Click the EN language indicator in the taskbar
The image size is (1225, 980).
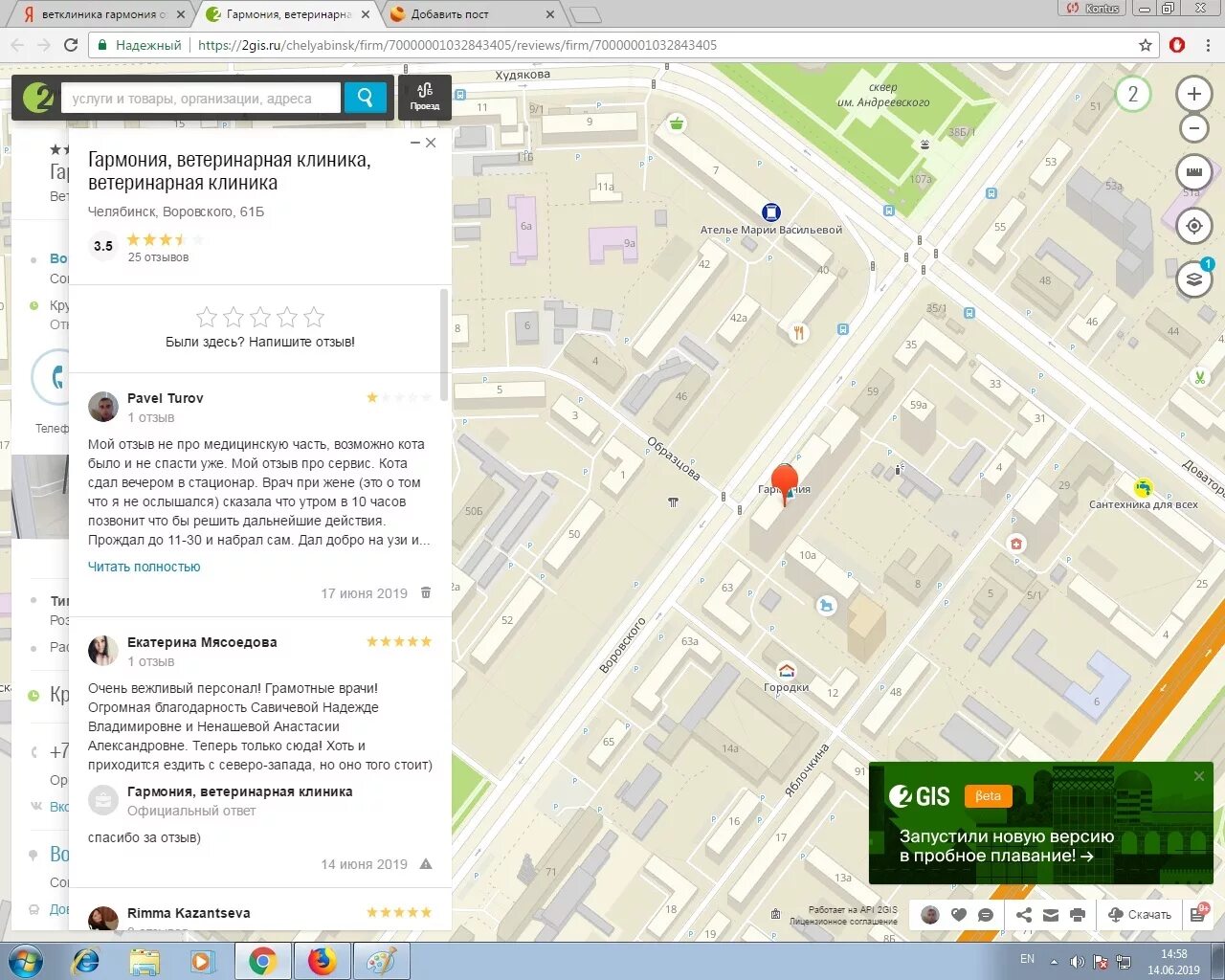click(x=1027, y=959)
